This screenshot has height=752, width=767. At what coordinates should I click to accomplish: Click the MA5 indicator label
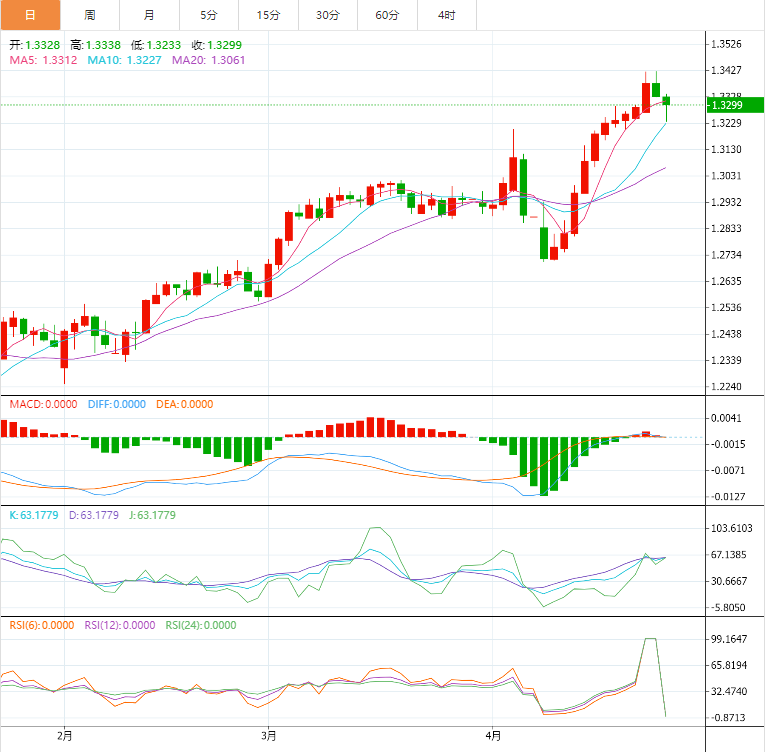point(43,60)
